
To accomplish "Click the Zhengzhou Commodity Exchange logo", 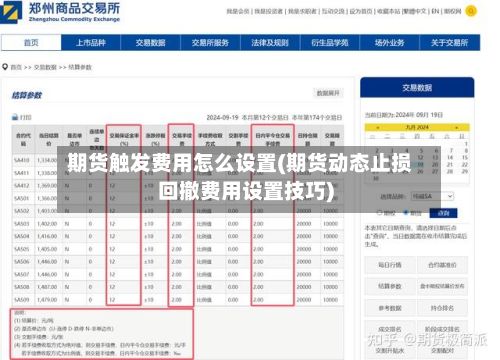I will pyautogui.click(x=61, y=12).
